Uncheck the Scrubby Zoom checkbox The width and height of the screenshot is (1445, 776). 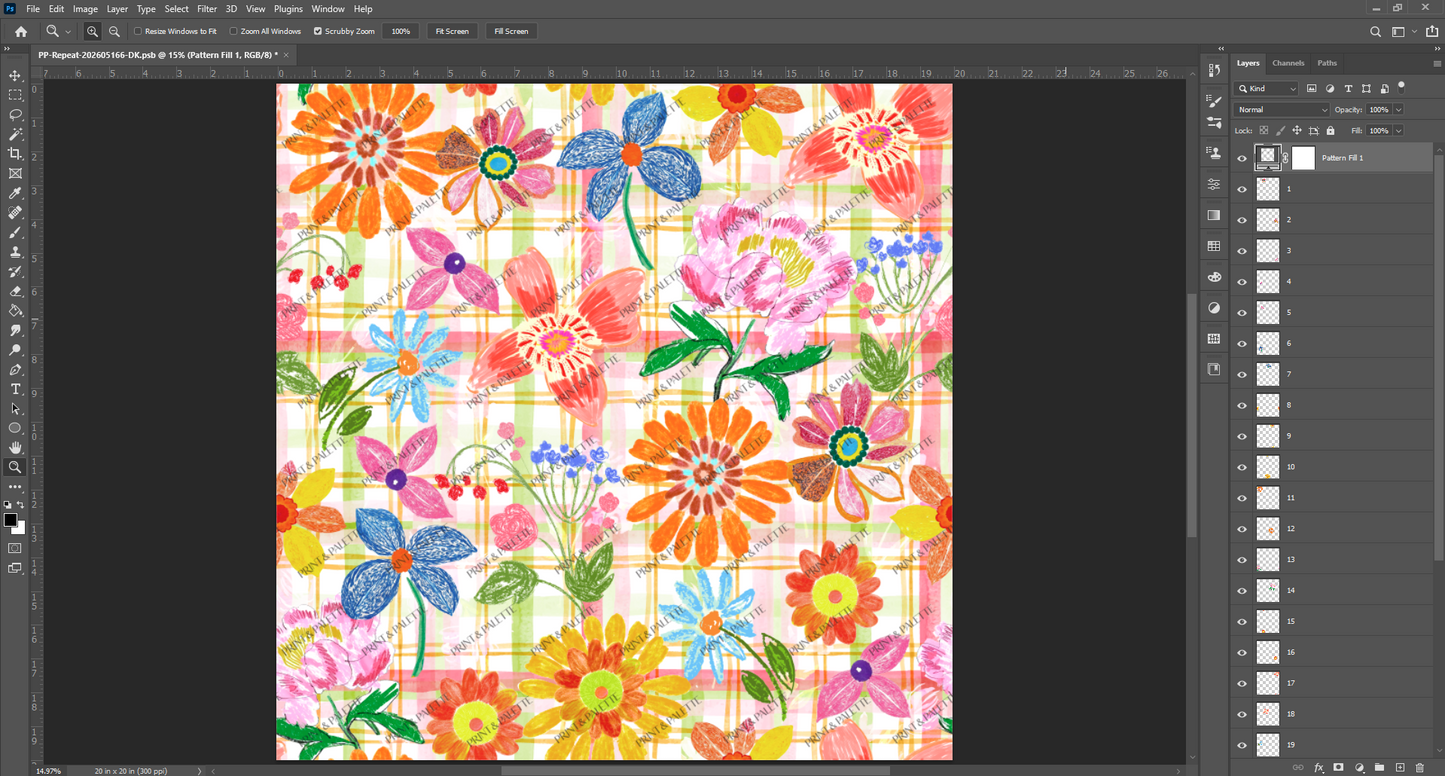(x=318, y=31)
